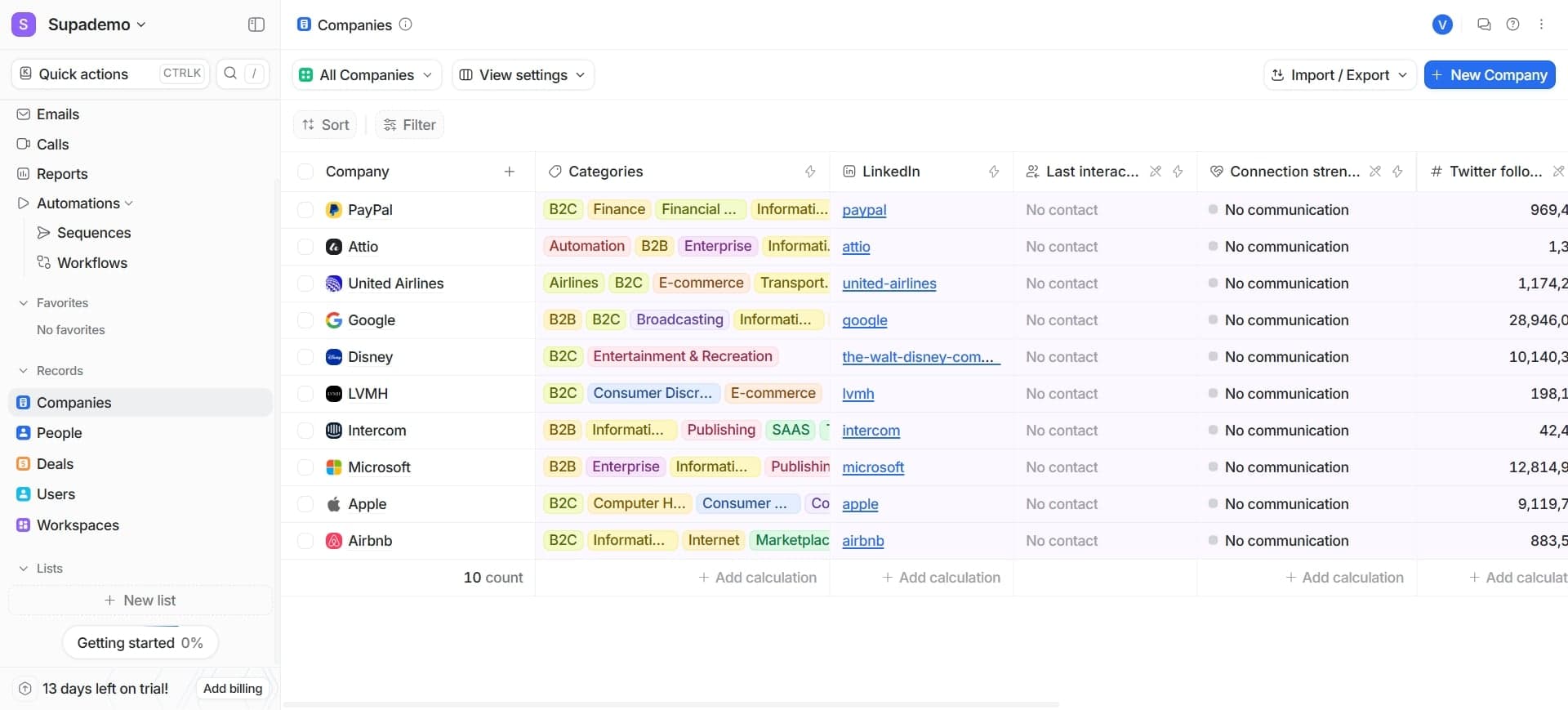Click the Google logo icon
Screen dimensions: 1568x710
coord(333,320)
